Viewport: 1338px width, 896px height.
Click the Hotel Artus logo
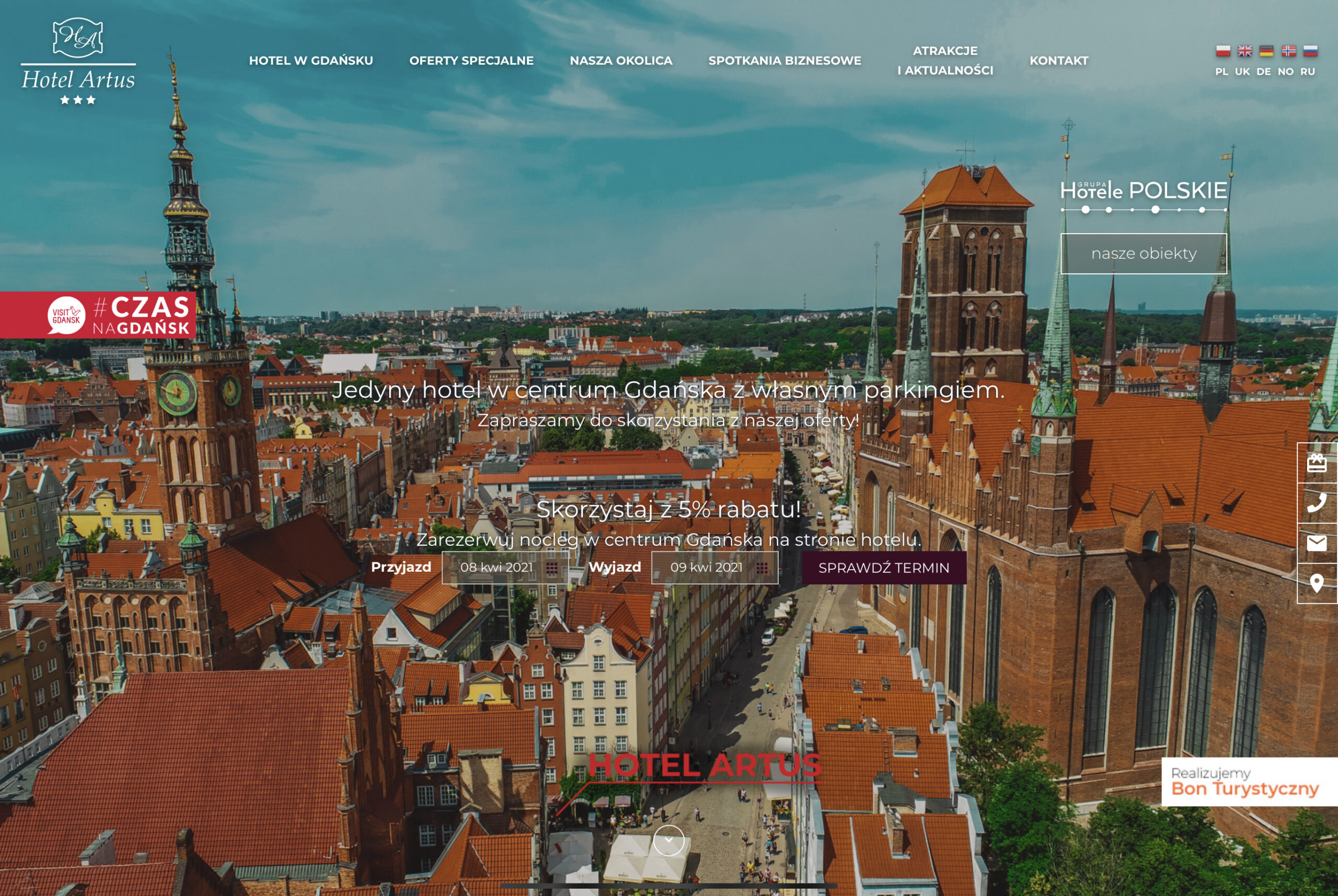click(78, 62)
